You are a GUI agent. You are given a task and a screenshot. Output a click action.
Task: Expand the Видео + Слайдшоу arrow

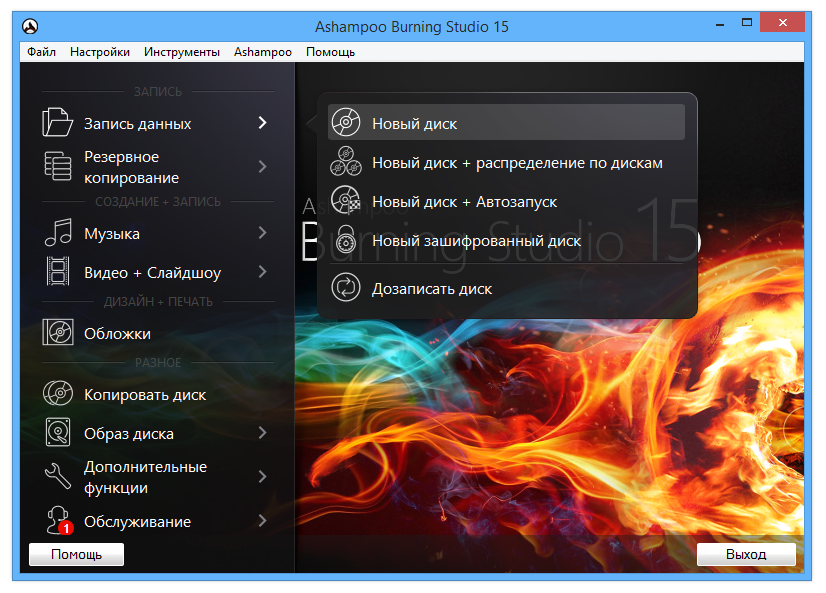point(262,272)
